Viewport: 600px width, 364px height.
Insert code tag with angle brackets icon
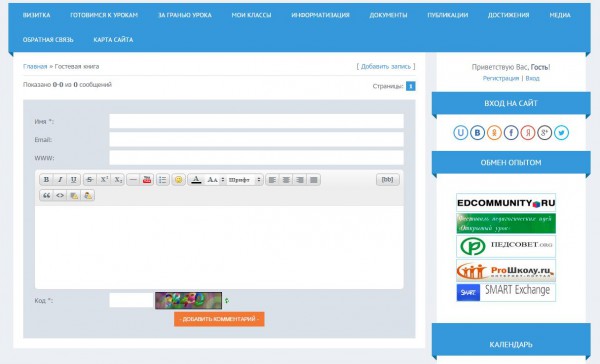point(60,196)
